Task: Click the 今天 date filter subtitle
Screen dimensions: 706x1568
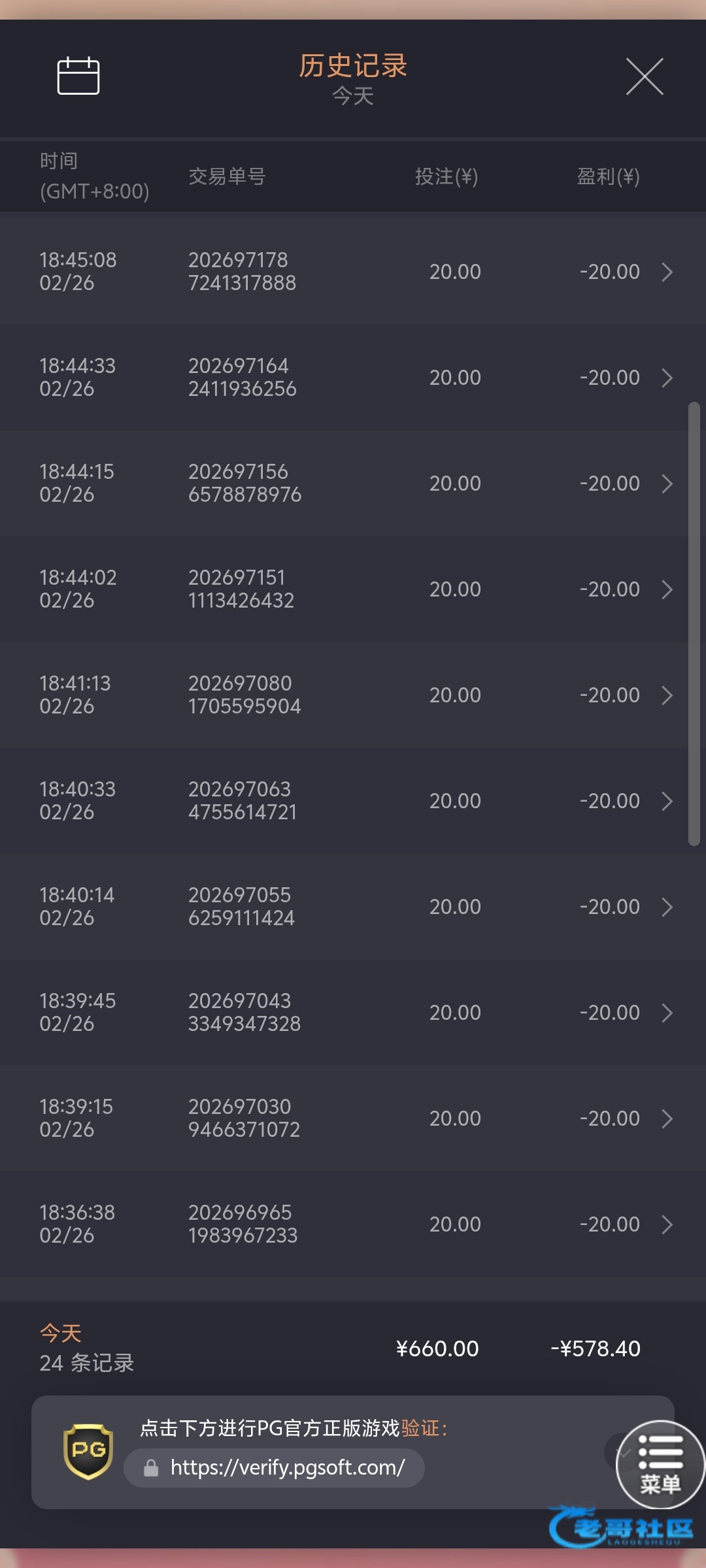Action: coord(353,97)
